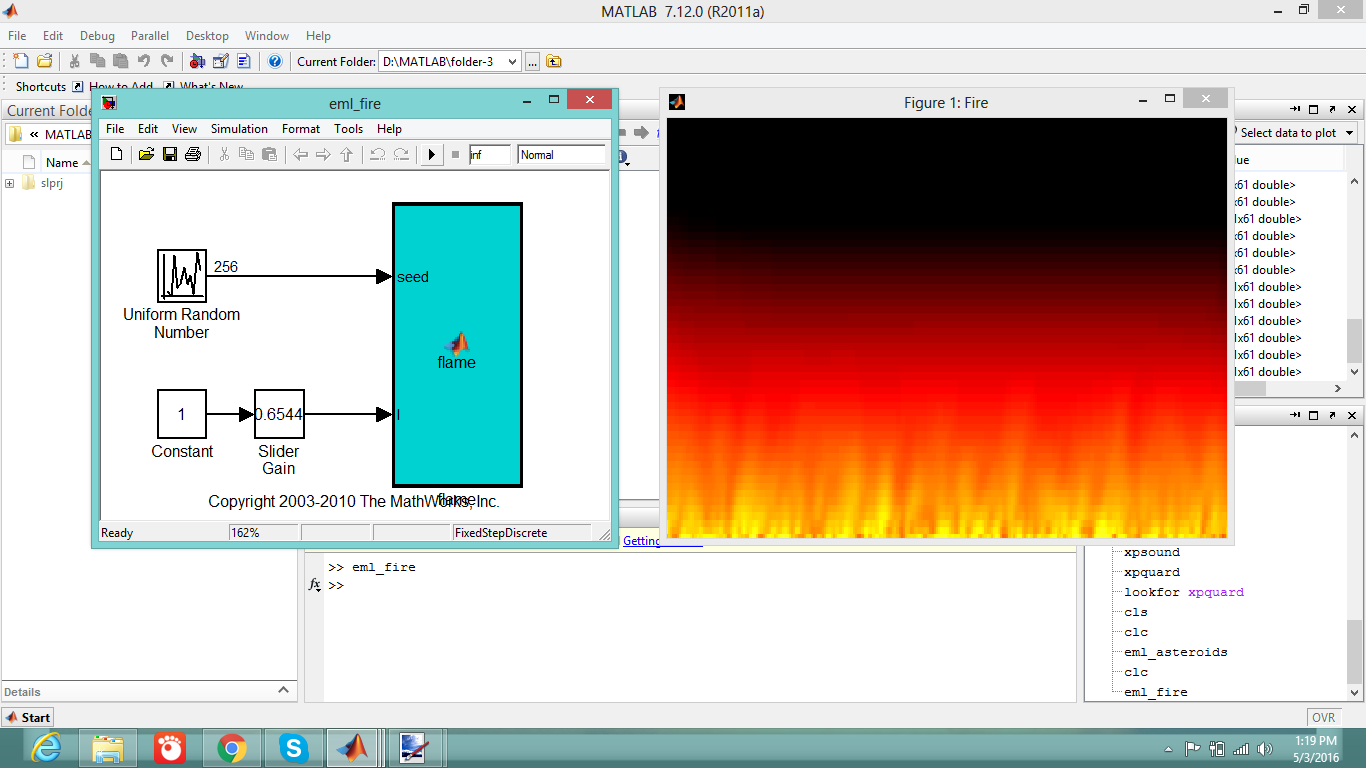Open Internet Explorer from taskbar
1366x768 pixels.
(46, 748)
